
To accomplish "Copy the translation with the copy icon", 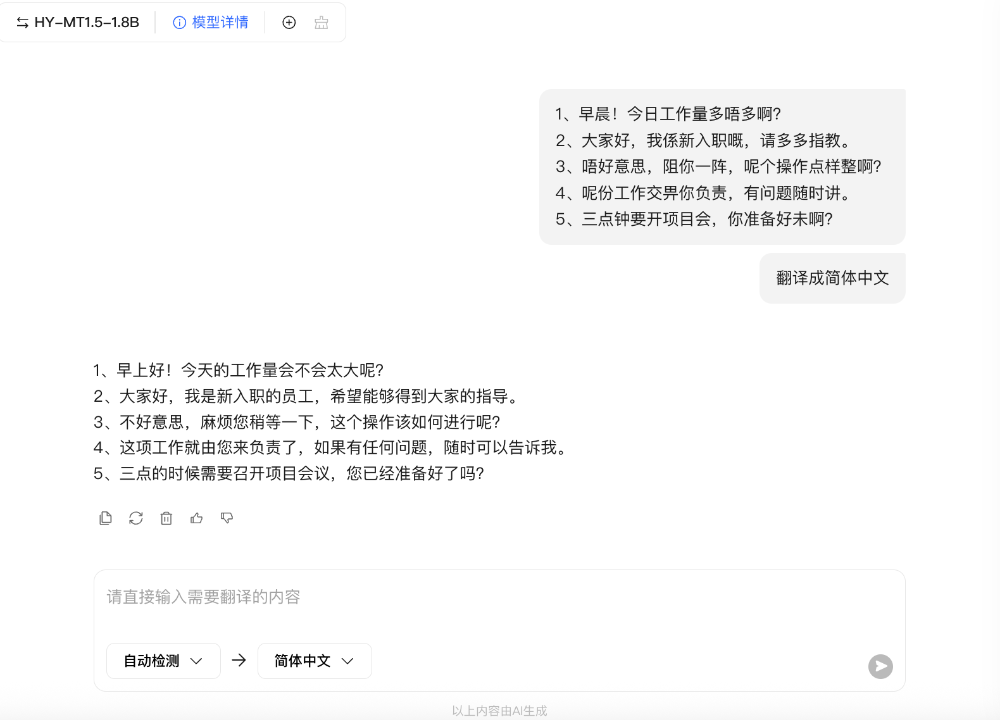I will [105, 518].
